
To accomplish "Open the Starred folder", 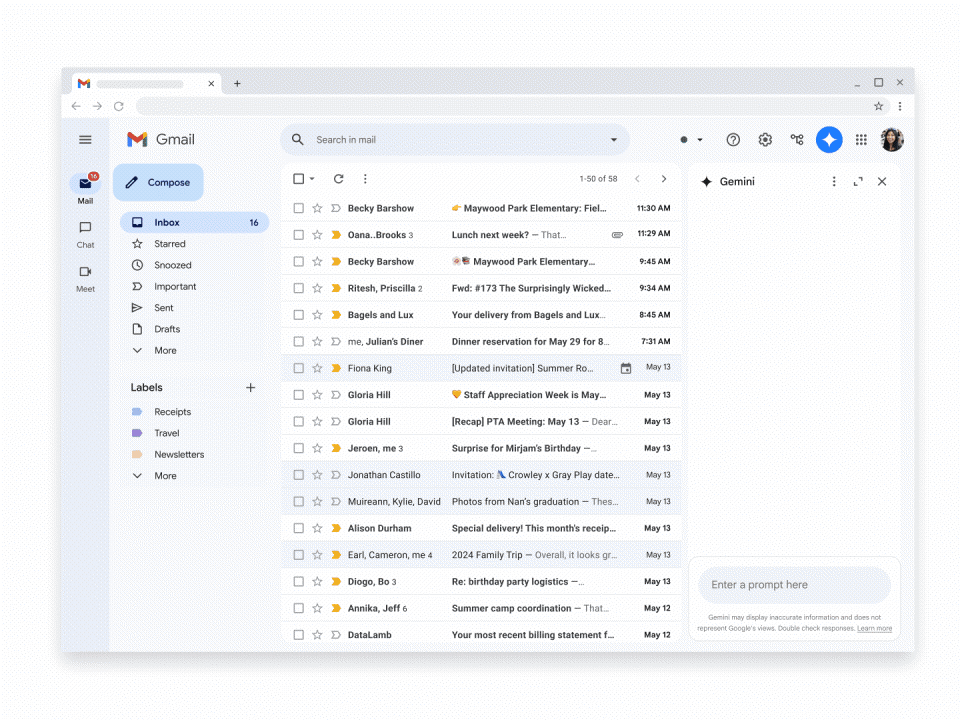I will [169, 244].
